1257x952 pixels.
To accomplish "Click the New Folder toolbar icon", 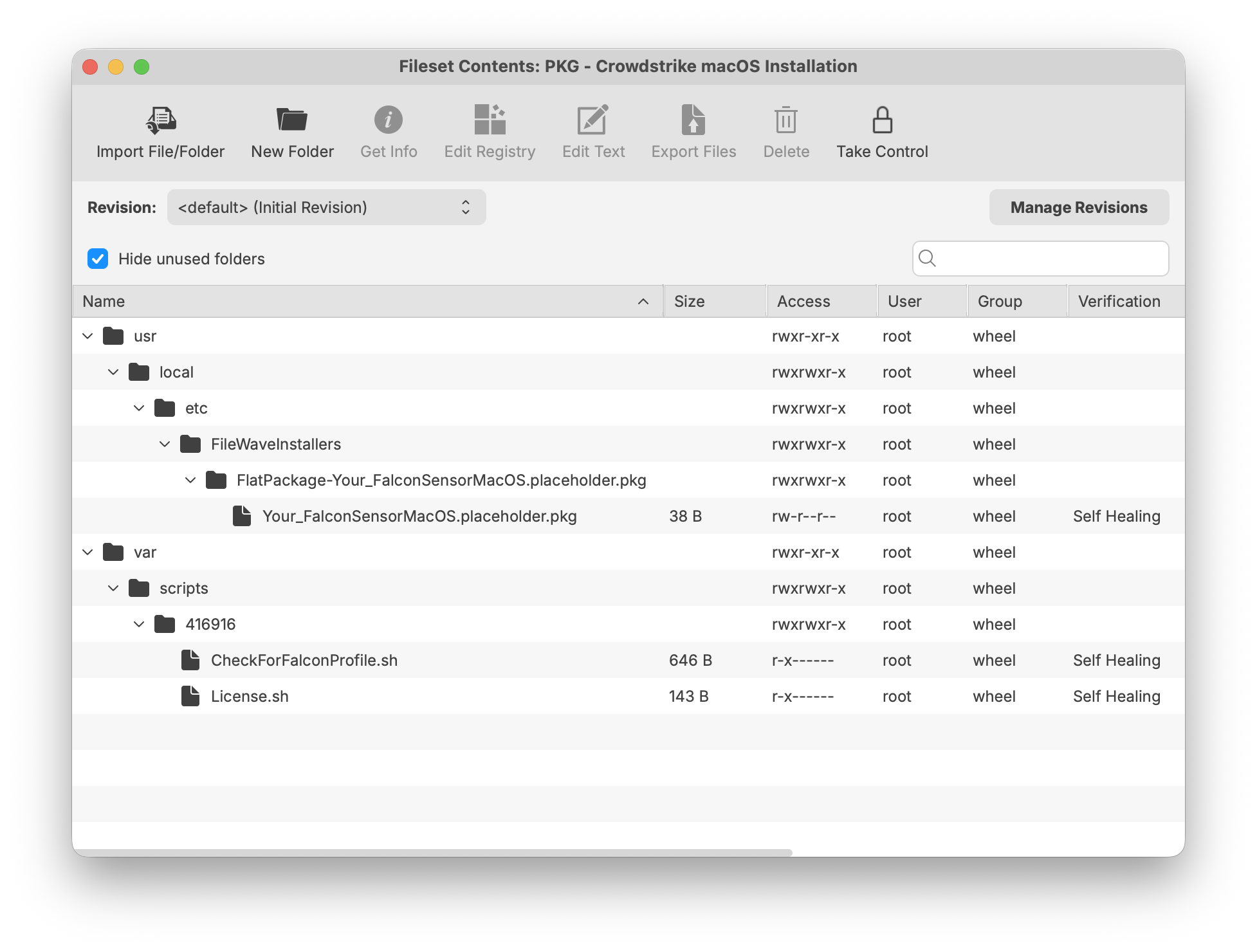I will 292,120.
